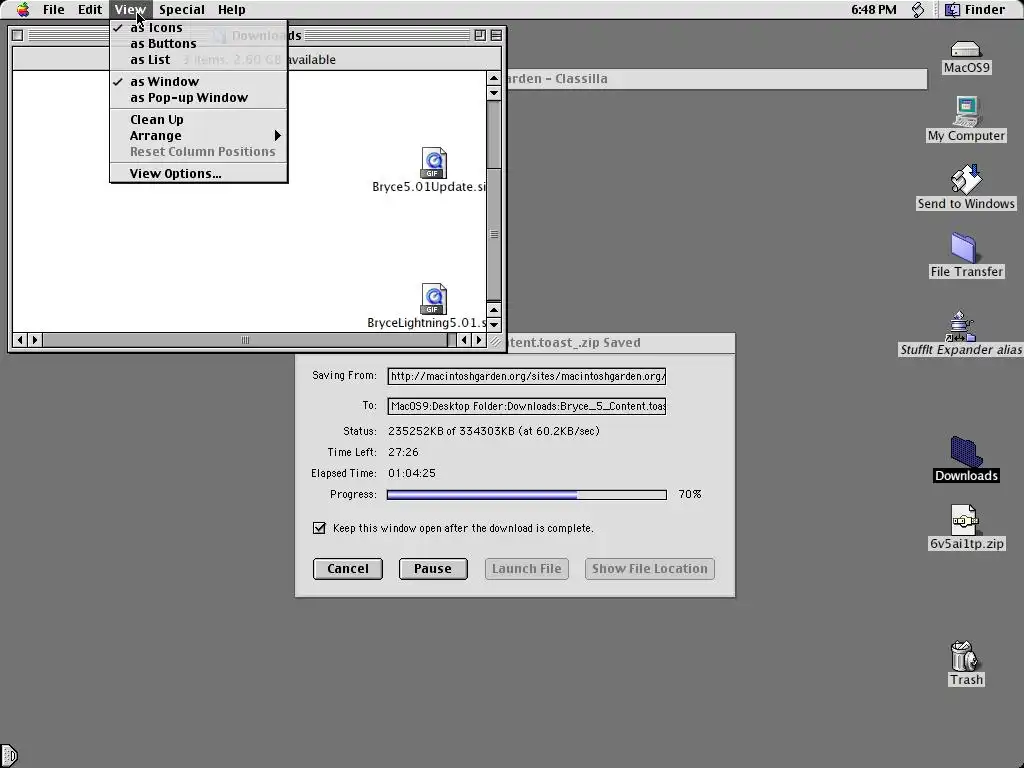Viewport: 1024px width, 768px height.
Task: Open the Apple menu icon
Action: coord(23,9)
